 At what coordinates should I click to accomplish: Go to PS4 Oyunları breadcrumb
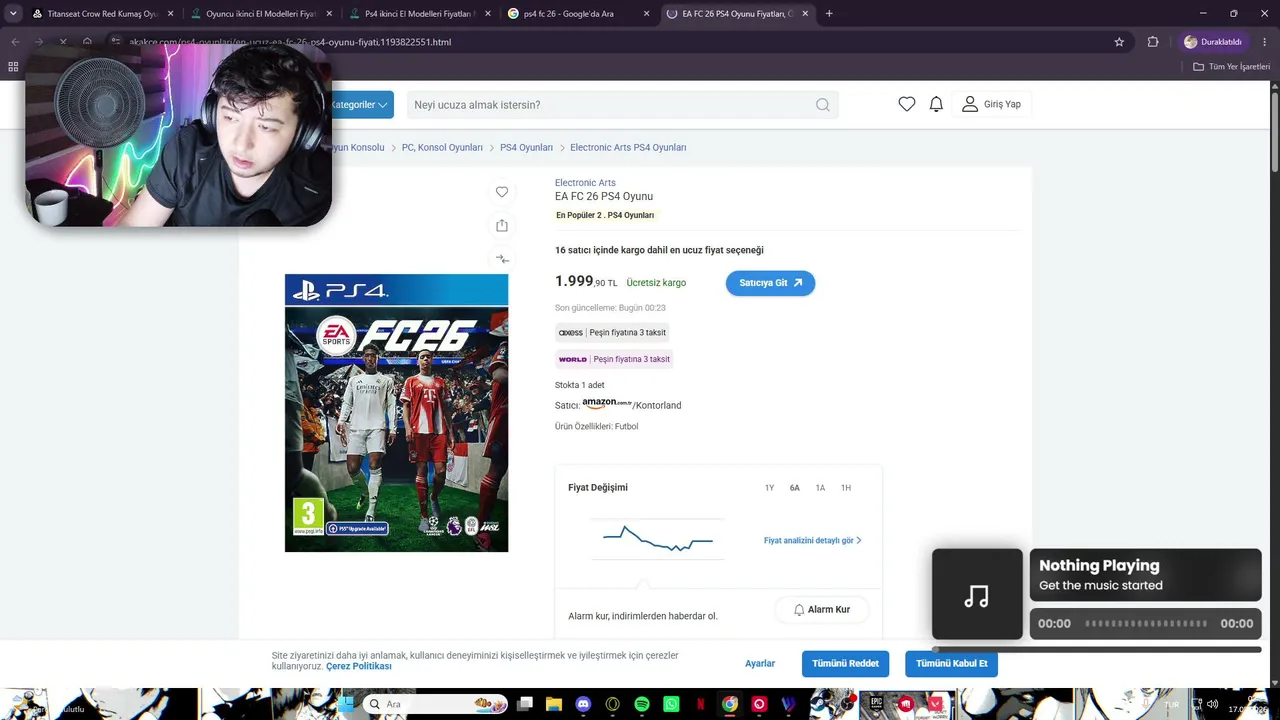tap(526, 147)
